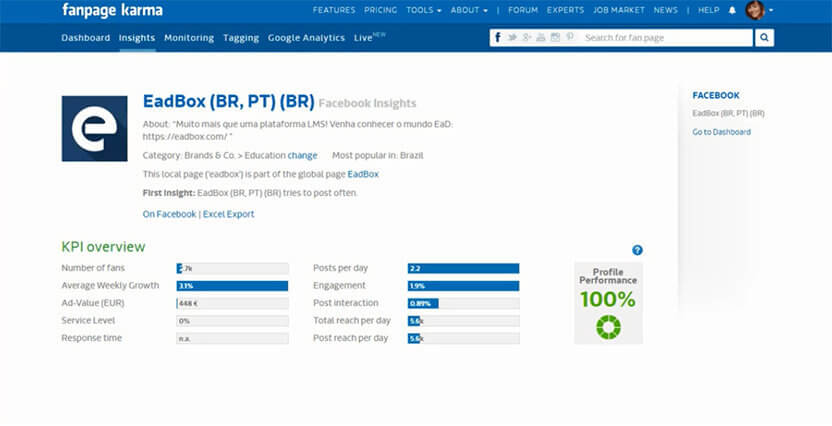Open the Pricing page
The image size is (832, 426).
tap(380, 10)
